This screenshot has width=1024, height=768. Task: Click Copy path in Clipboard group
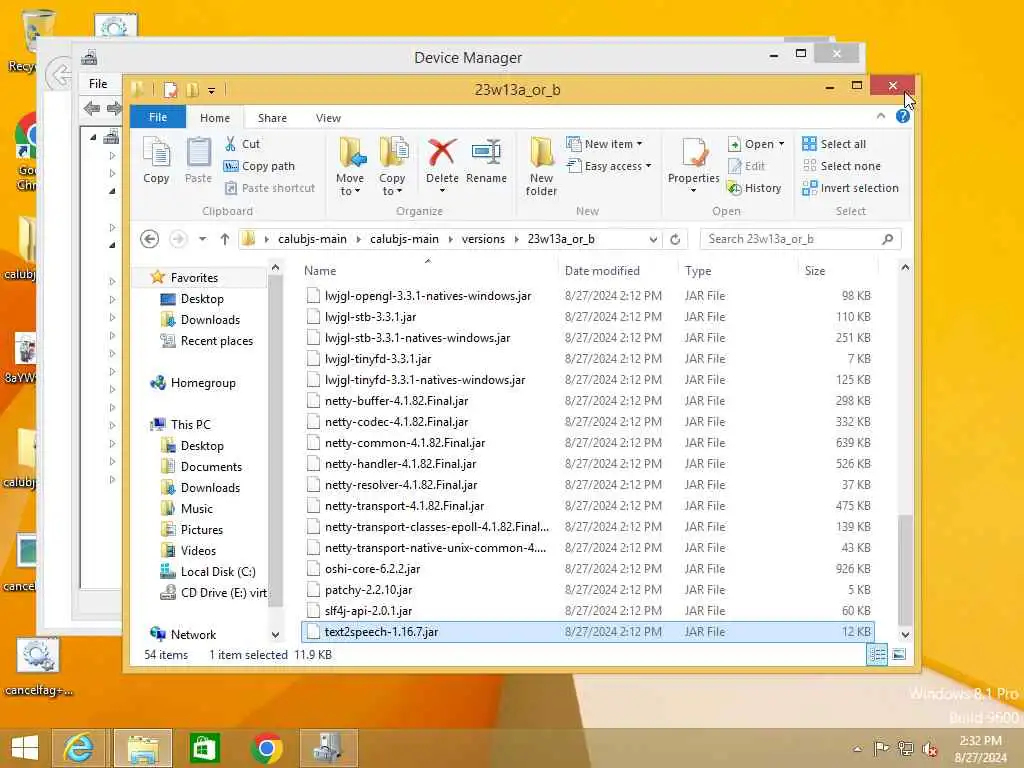click(259, 166)
